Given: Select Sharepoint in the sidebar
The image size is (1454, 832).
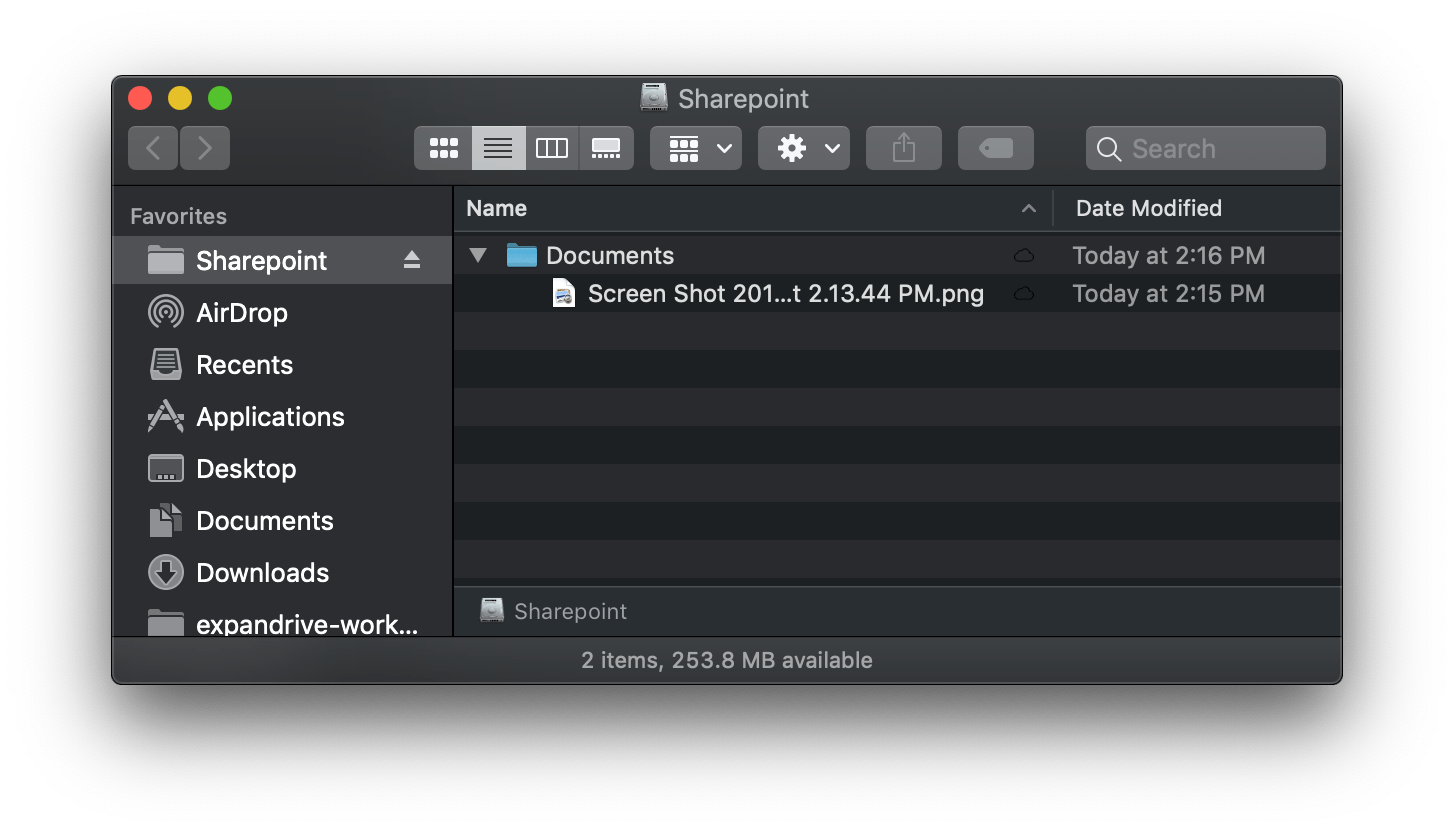Looking at the screenshot, I should pyautogui.click(x=282, y=260).
